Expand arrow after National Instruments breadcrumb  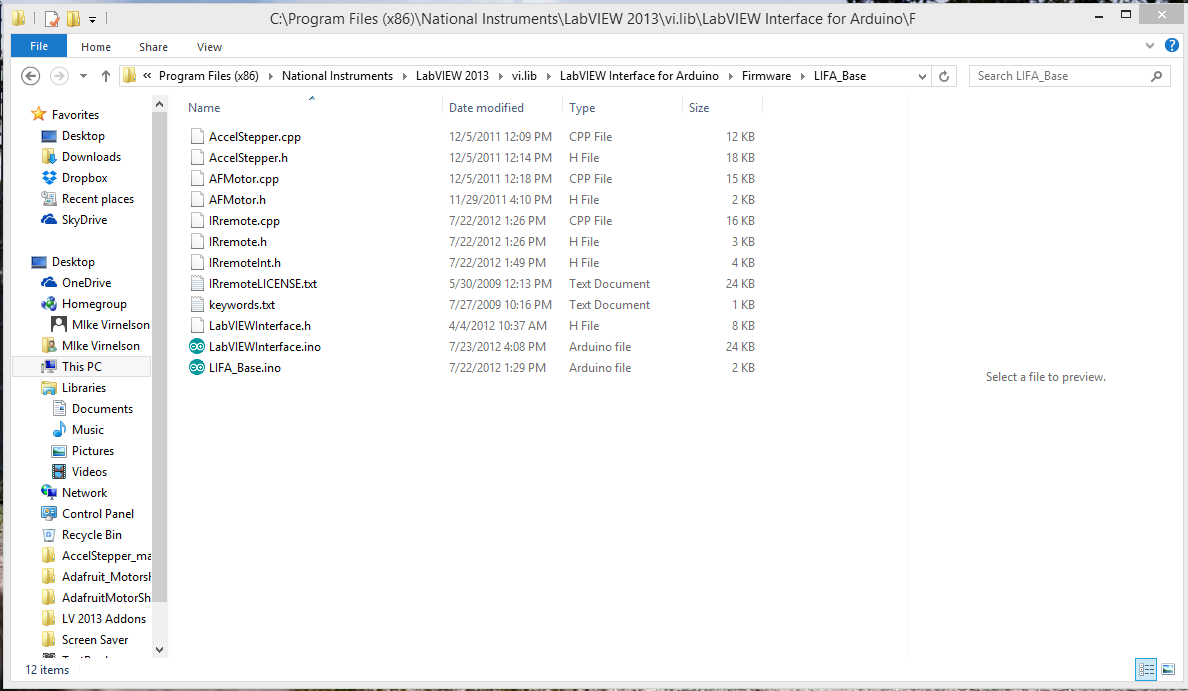(x=405, y=76)
